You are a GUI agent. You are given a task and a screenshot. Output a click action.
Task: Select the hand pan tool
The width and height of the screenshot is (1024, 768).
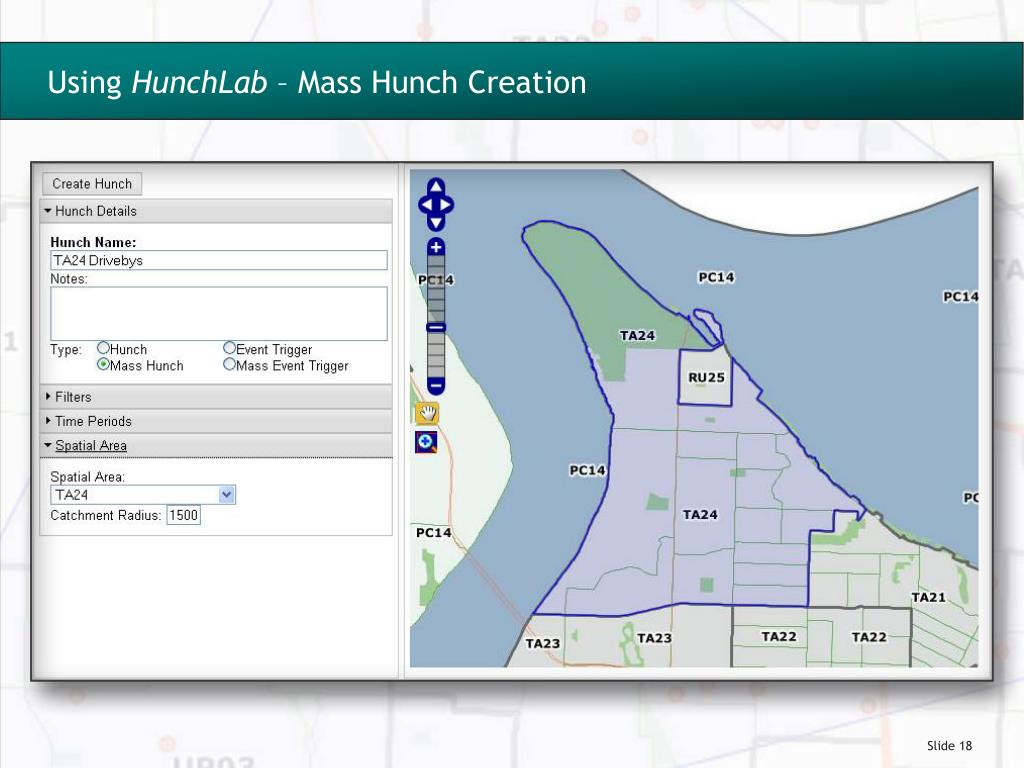click(427, 413)
